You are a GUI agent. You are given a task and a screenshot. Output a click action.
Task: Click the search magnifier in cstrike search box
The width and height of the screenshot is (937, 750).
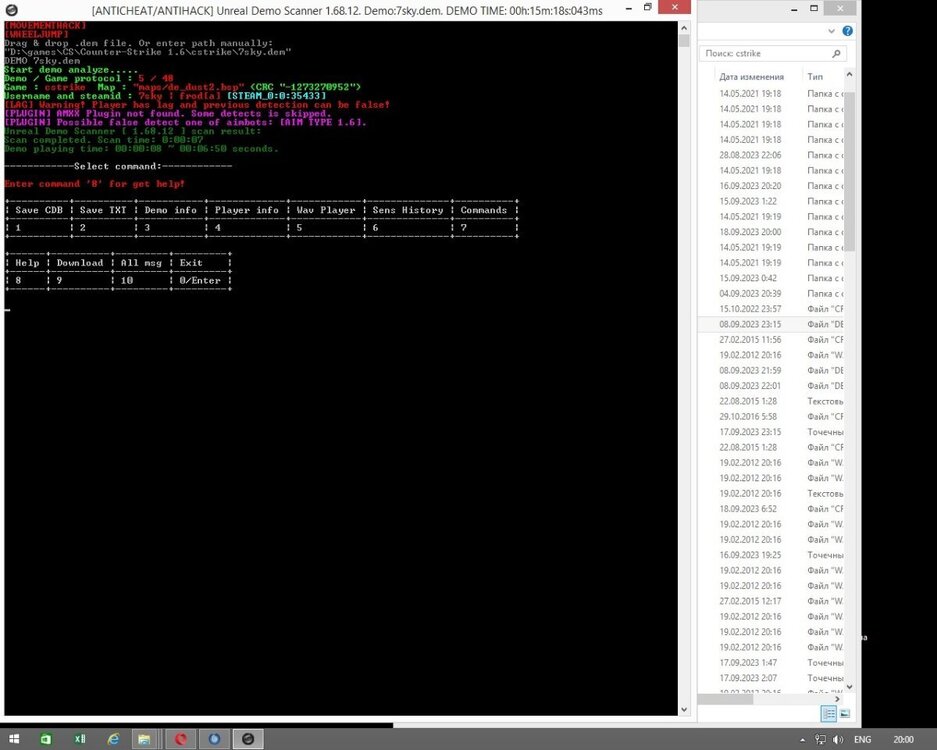[836, 53]
